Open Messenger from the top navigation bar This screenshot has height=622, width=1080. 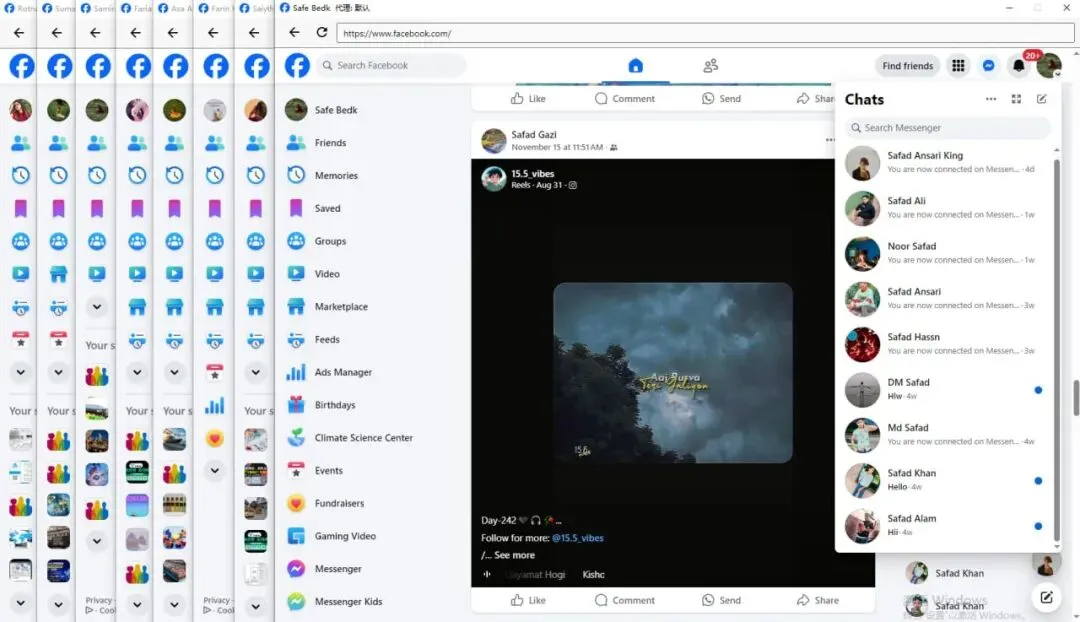pyautogui.click(x=988, y=65)
